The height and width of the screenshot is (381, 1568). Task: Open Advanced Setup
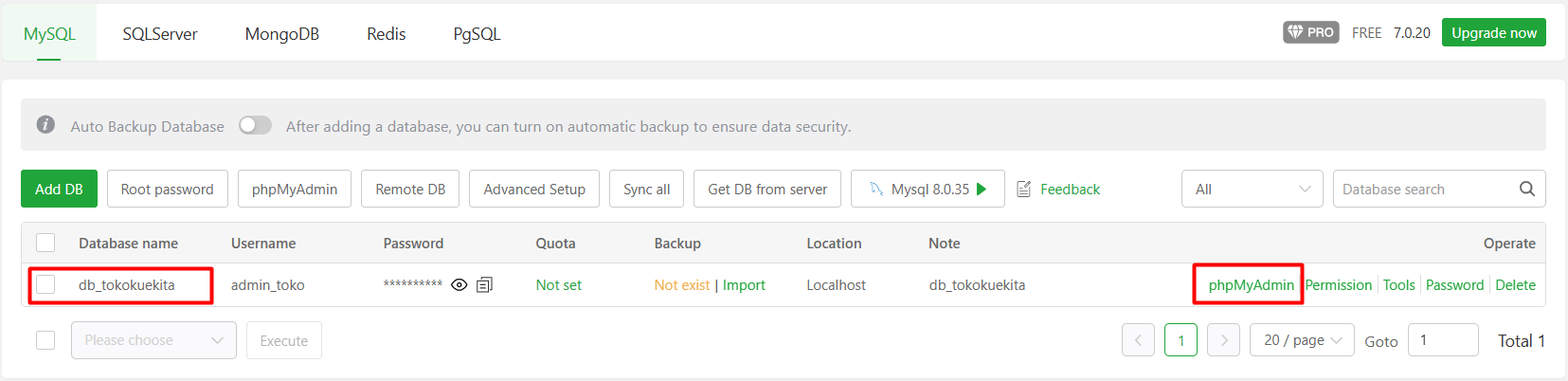[x=534, y=189]
